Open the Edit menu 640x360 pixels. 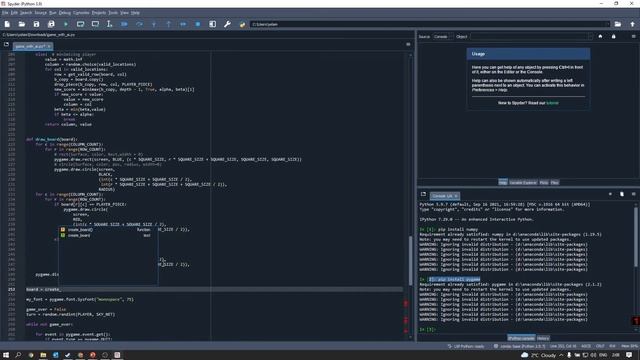tap(14, 13)
